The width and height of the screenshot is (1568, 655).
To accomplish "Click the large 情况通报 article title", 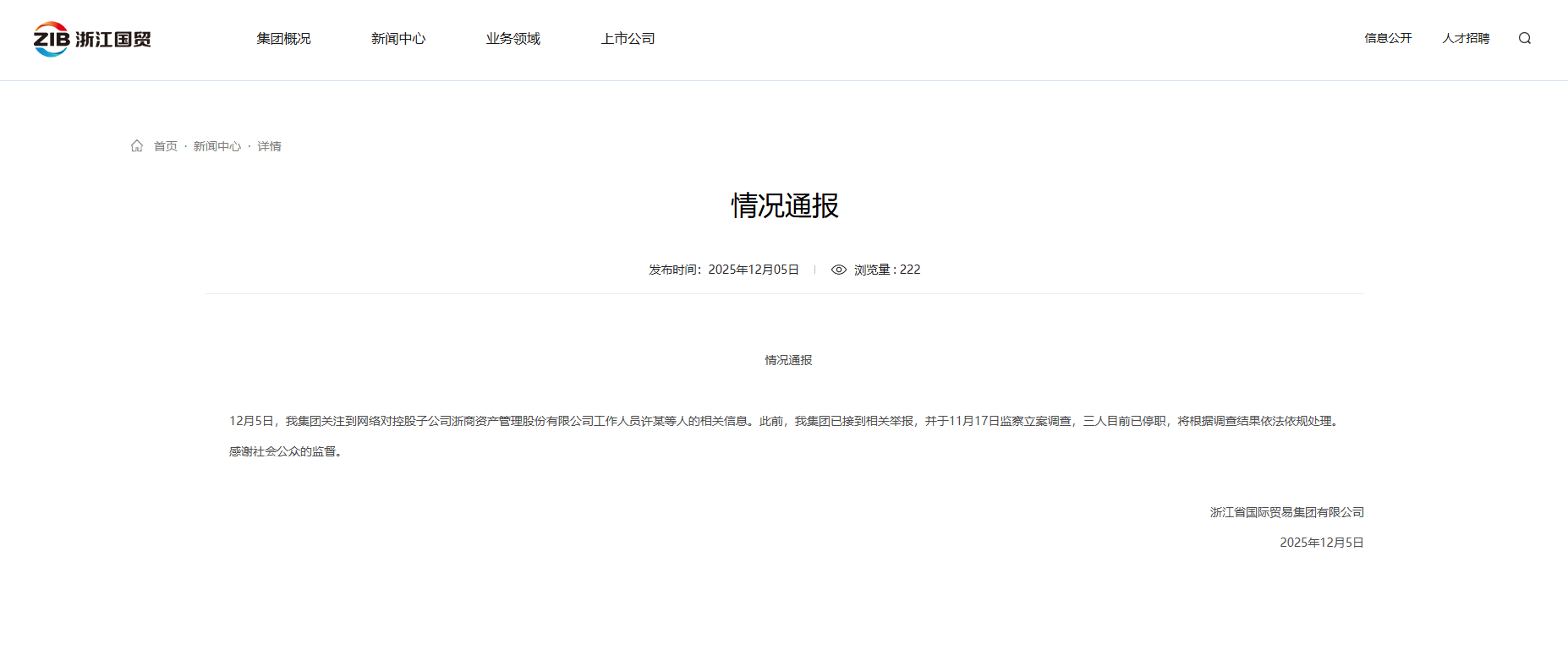I will click(784, 205).
